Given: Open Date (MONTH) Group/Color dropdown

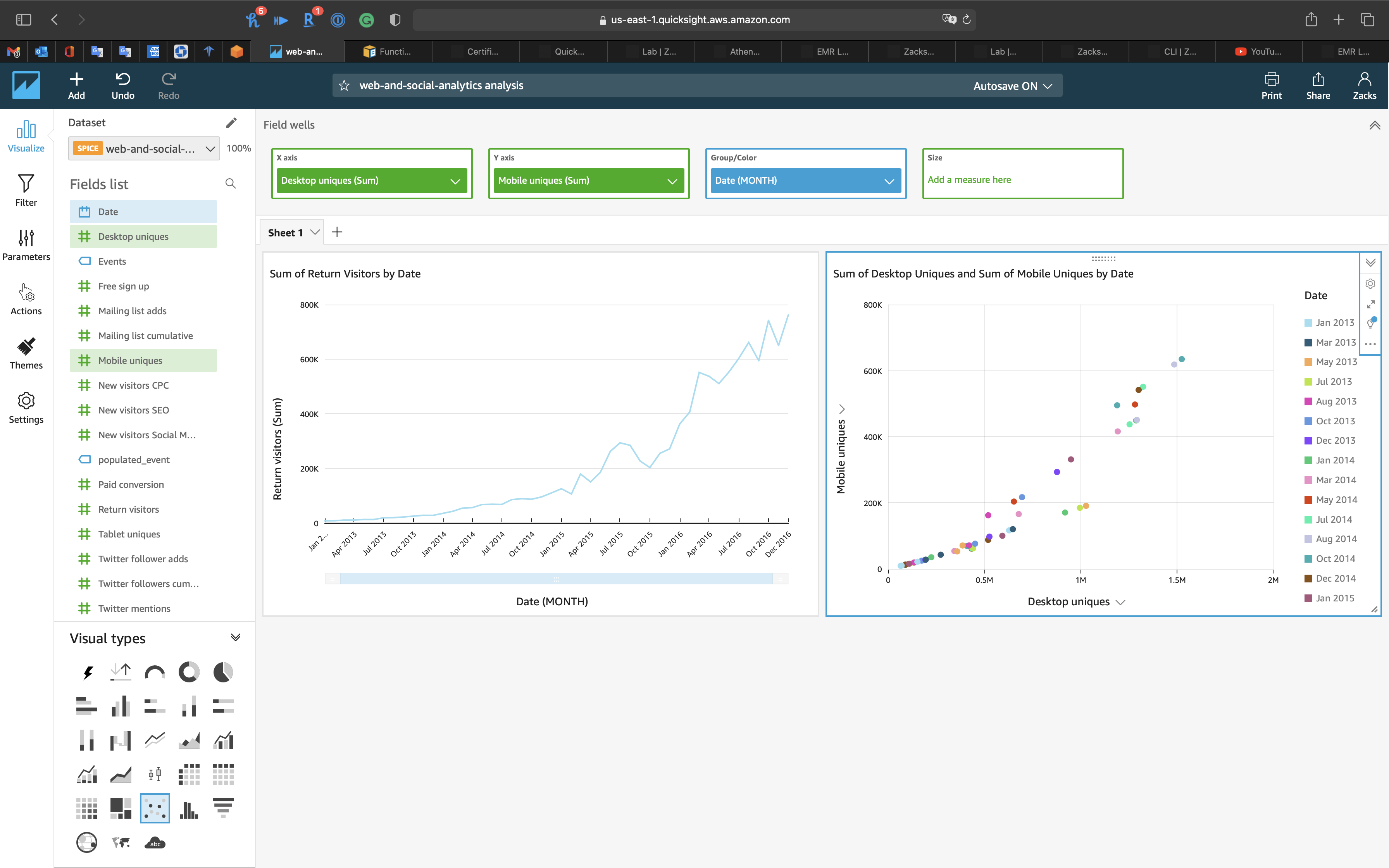Looking at the screenshot, I should (x=889, y=181).
